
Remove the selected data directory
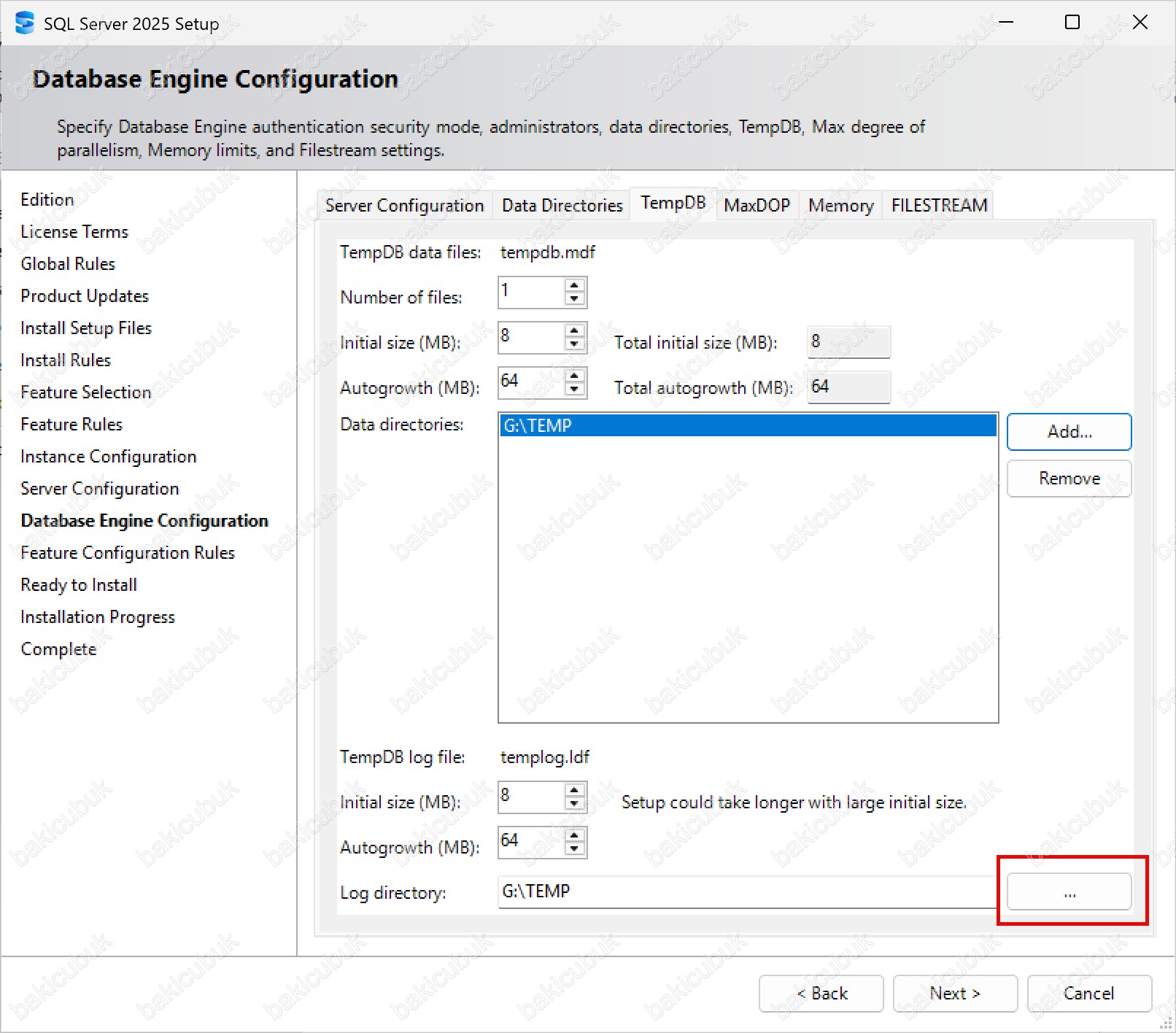click(1069, 479)
